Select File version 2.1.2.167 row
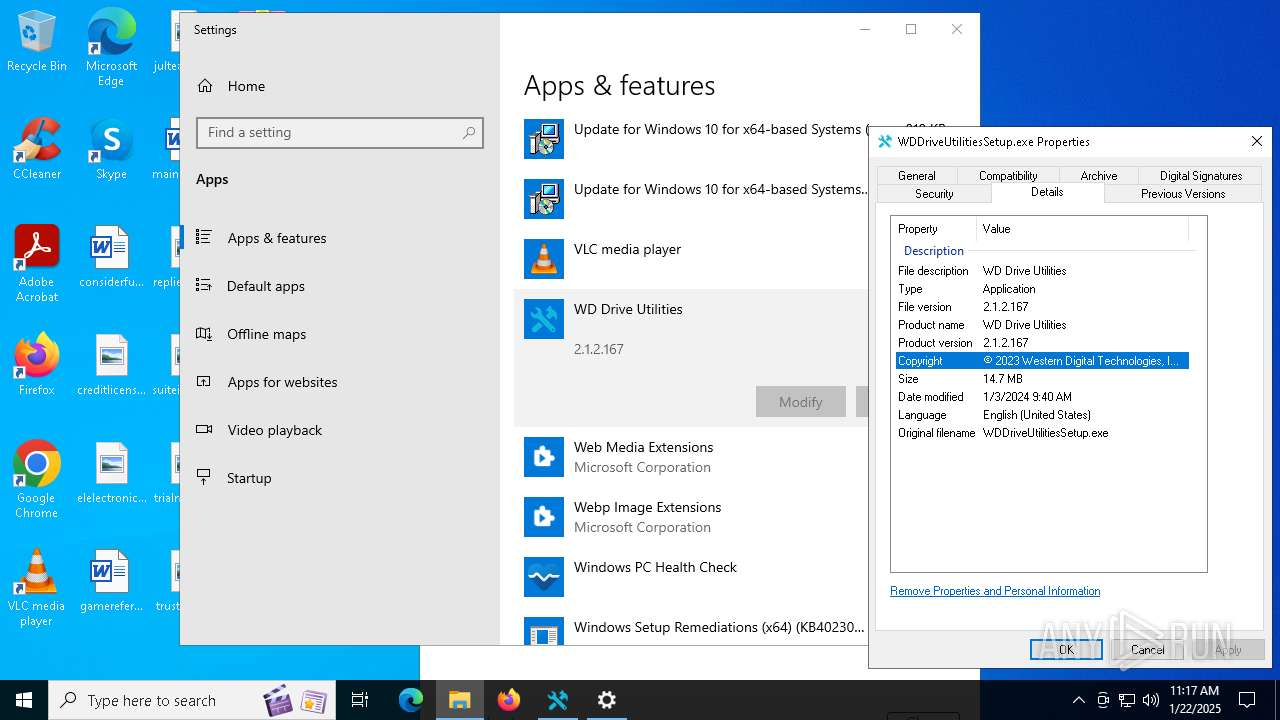 [1042, 307]
